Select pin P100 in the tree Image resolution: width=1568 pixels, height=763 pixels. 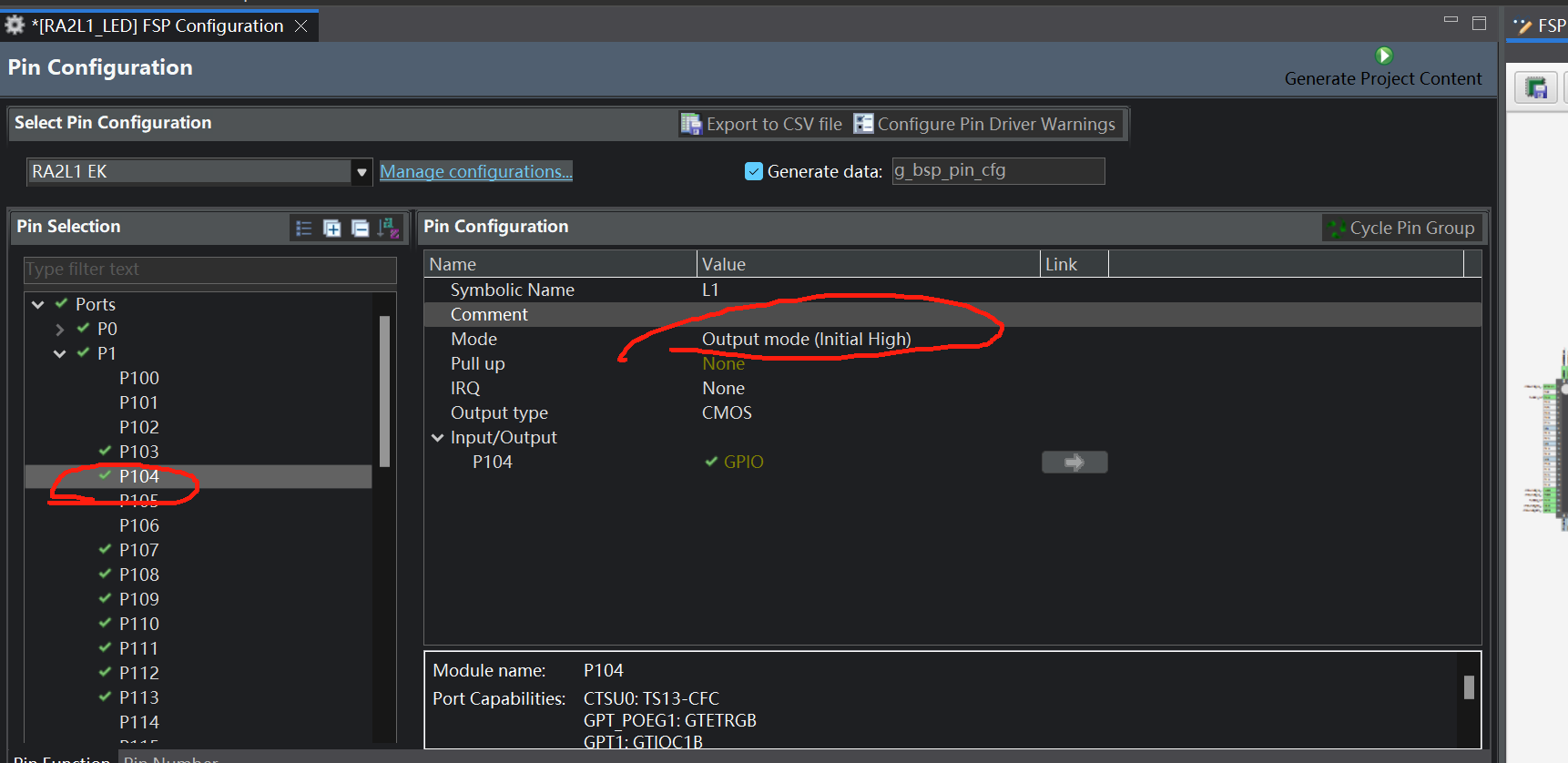[139, 378]
